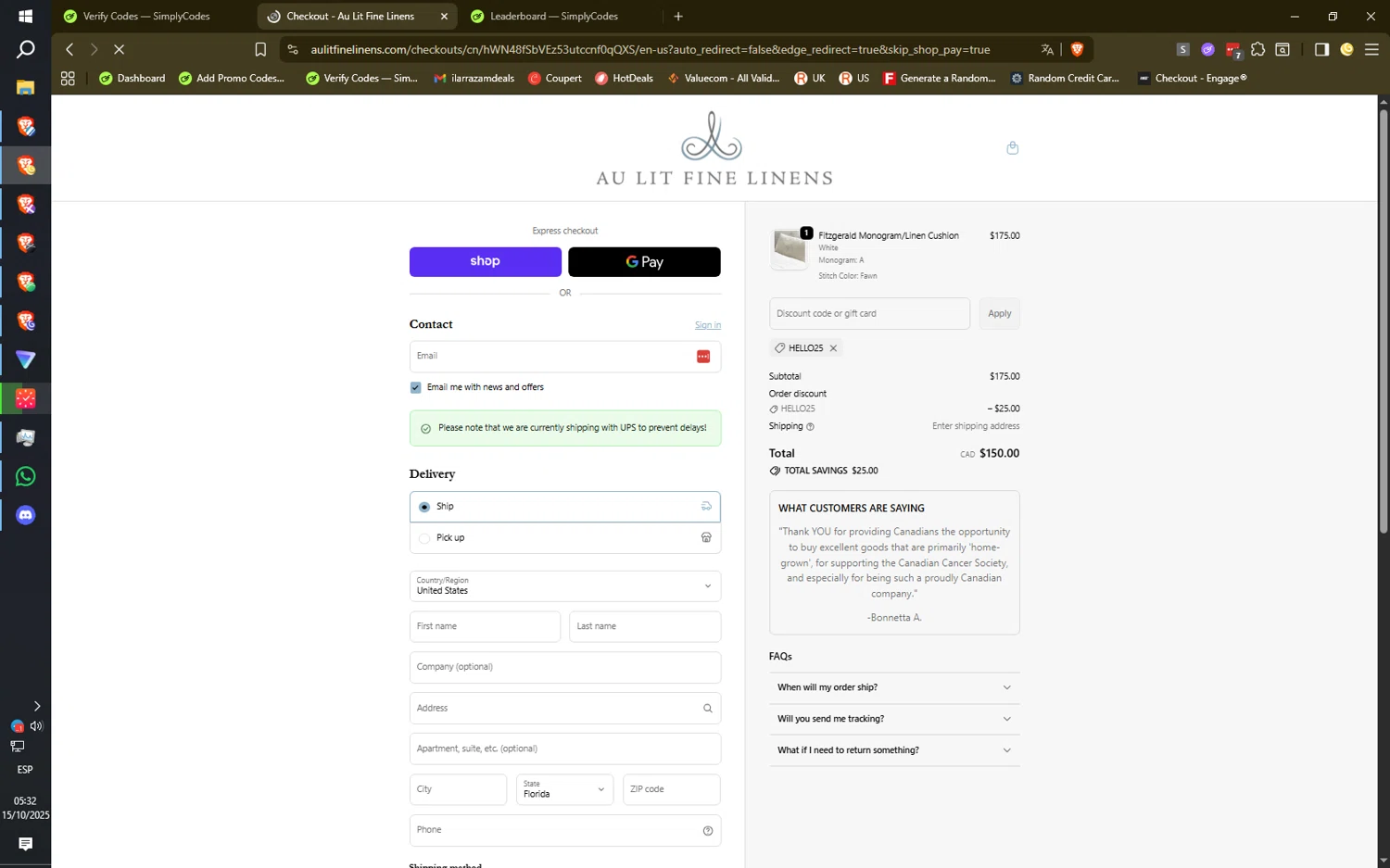
Task: Click the address search magnifier icon
Action: click(708, 709)
